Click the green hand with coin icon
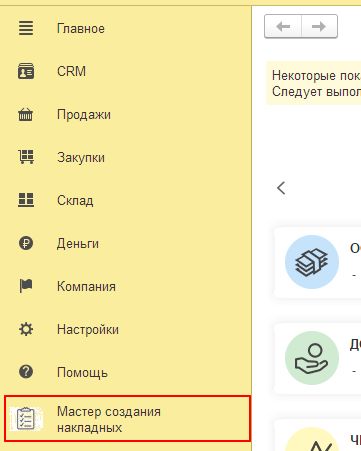 coord(312,358)
